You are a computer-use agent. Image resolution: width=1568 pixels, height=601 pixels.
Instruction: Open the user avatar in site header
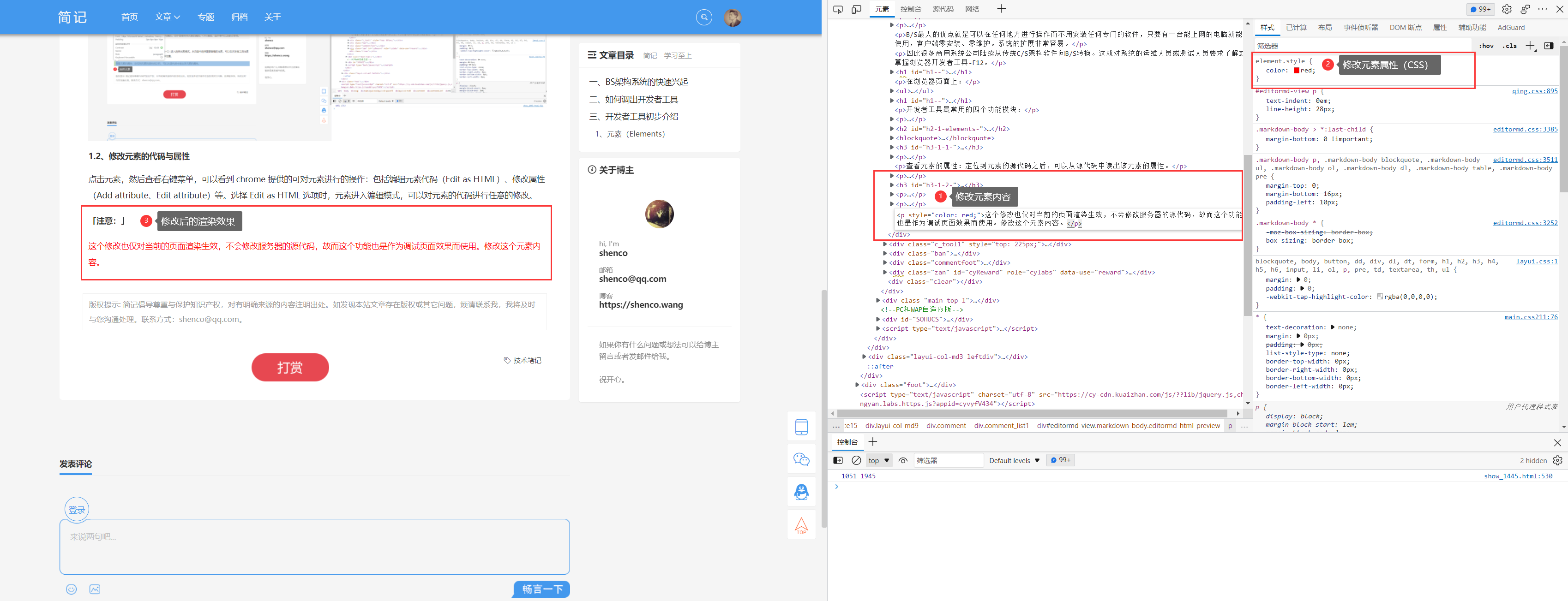point(732,18)
